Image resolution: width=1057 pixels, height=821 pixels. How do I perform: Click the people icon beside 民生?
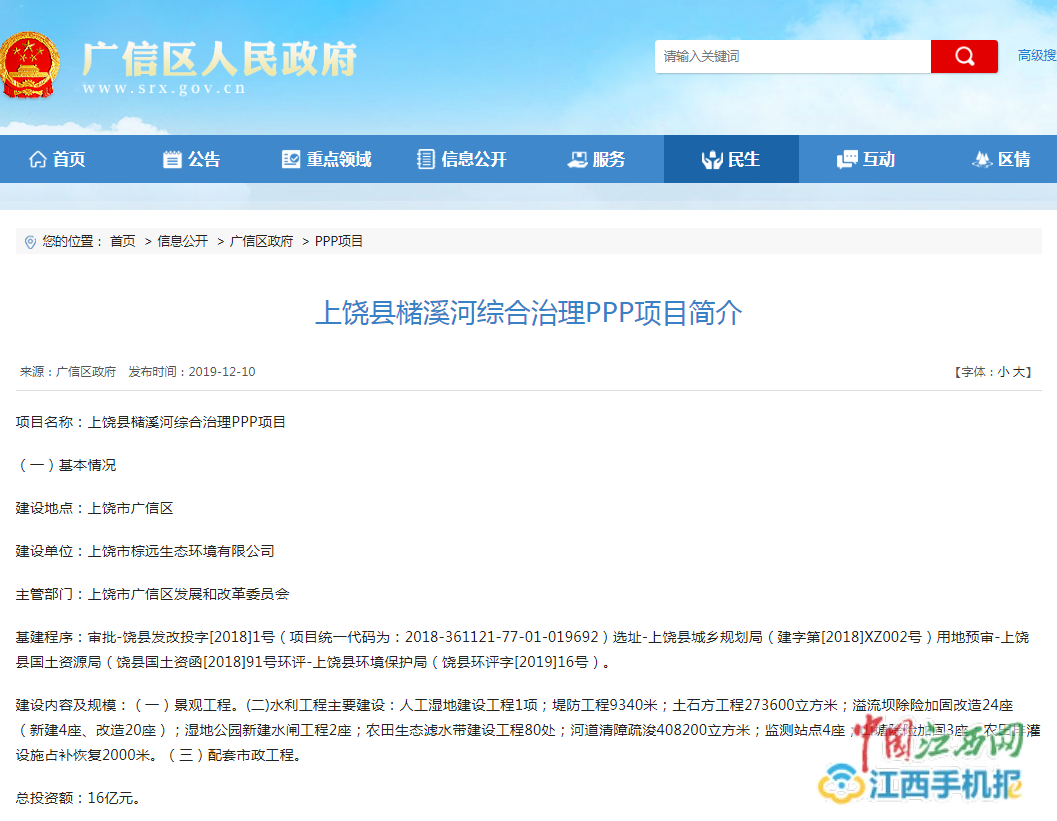(x=712, y=158)
